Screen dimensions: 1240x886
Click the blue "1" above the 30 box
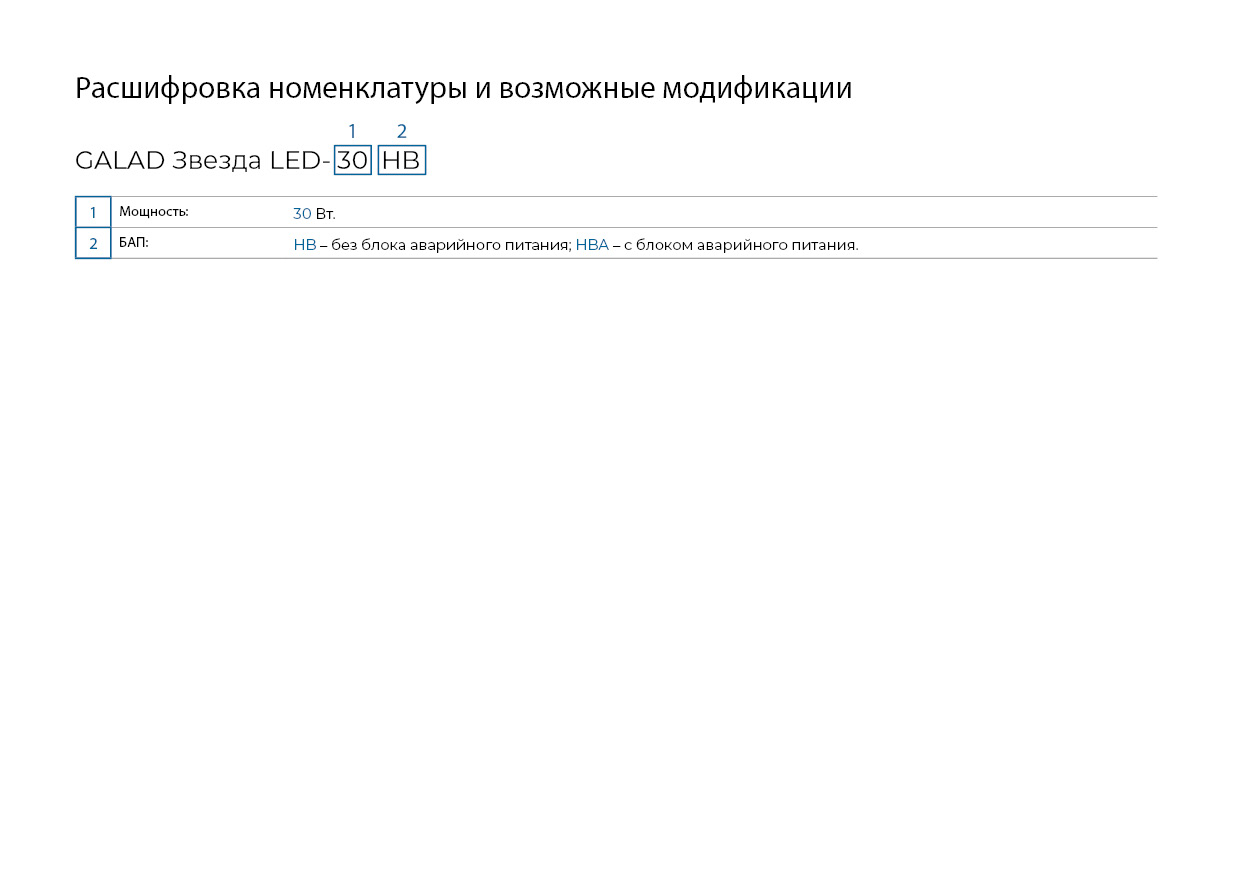[352, 131]
